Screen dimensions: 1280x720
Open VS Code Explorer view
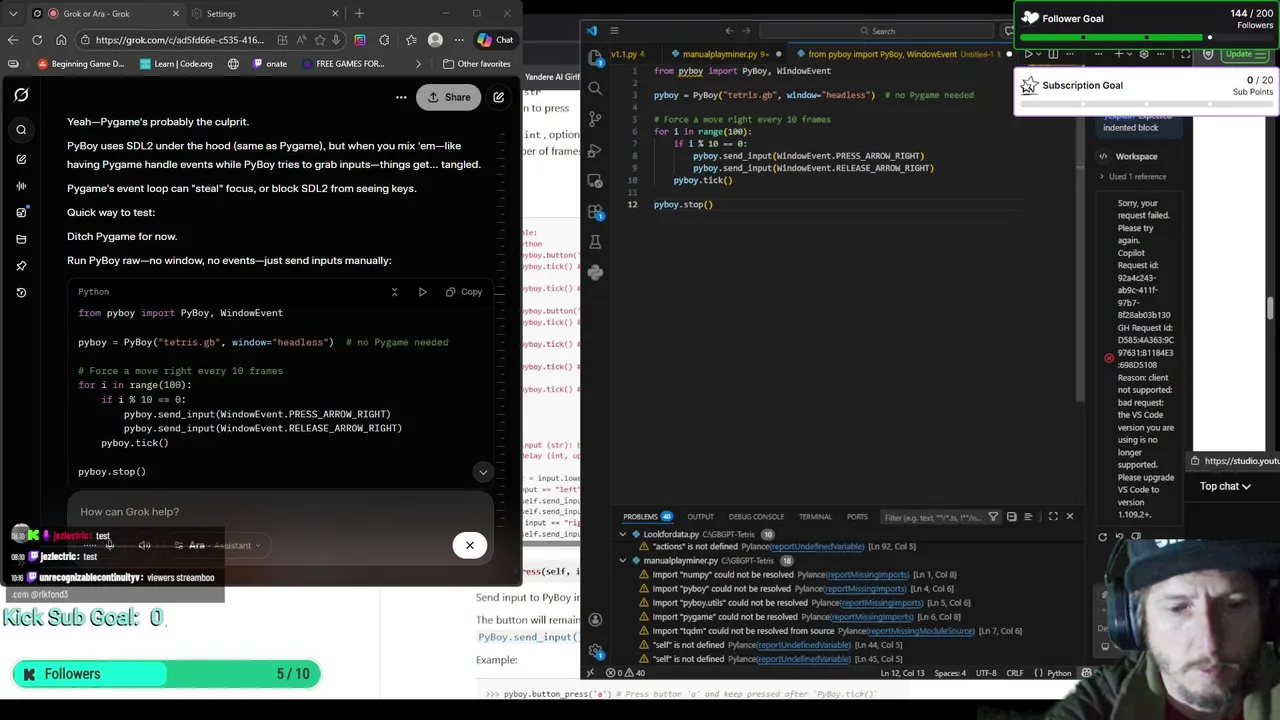[x=595, y=57]
